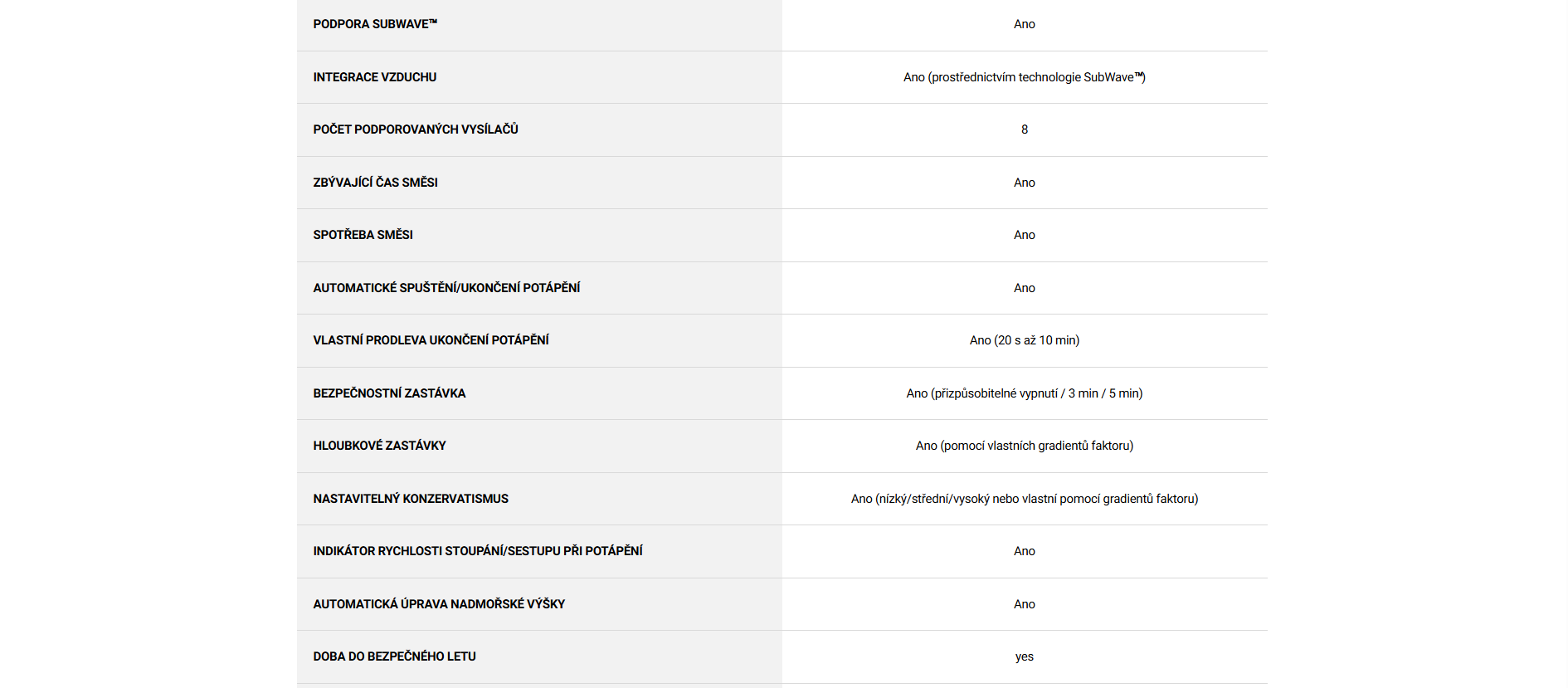The image size is (1568, 688).
Task: Select VLASTNÍ PRODLEVA UKONČENÍ POTÁPĚNÍ label
Action: [431, 340]
